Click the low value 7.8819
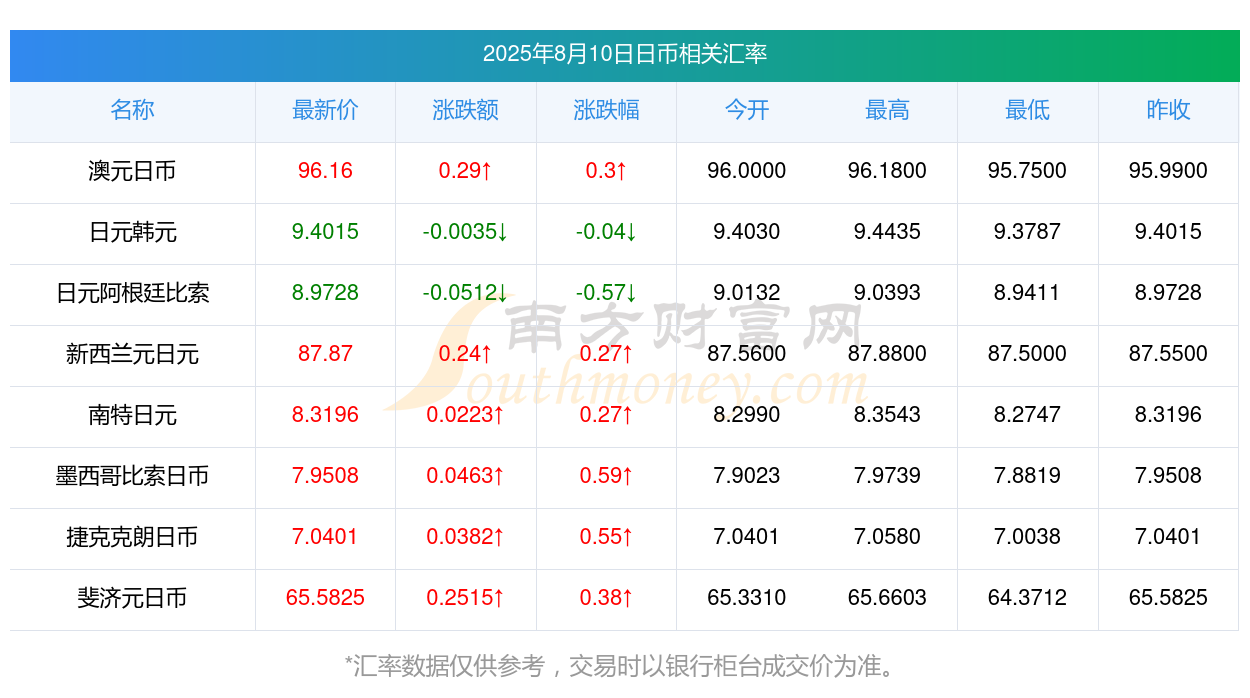 (x=1028, y=476)
